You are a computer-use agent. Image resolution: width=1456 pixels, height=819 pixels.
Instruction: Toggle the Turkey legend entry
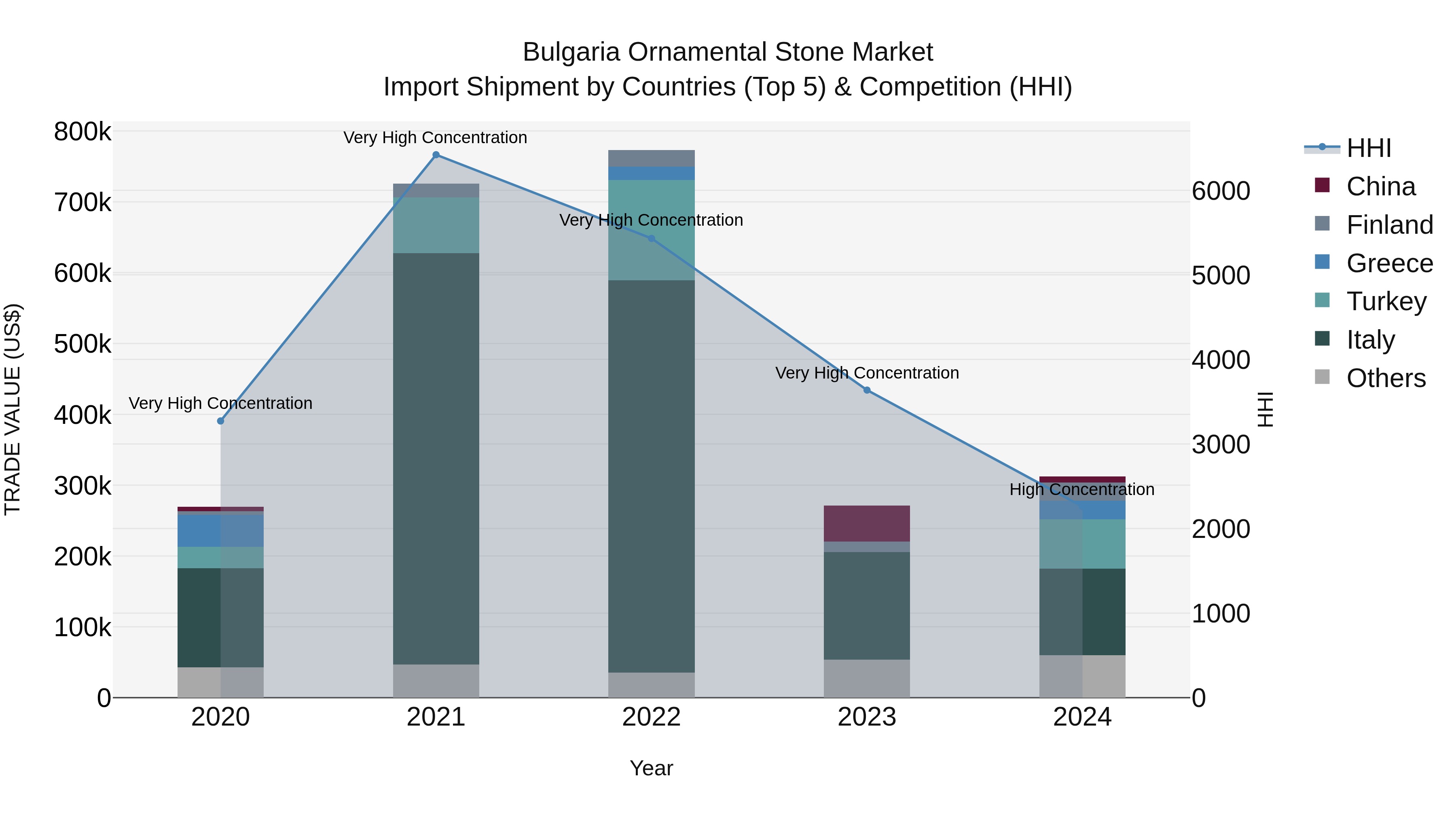[x=1371, y=301]
